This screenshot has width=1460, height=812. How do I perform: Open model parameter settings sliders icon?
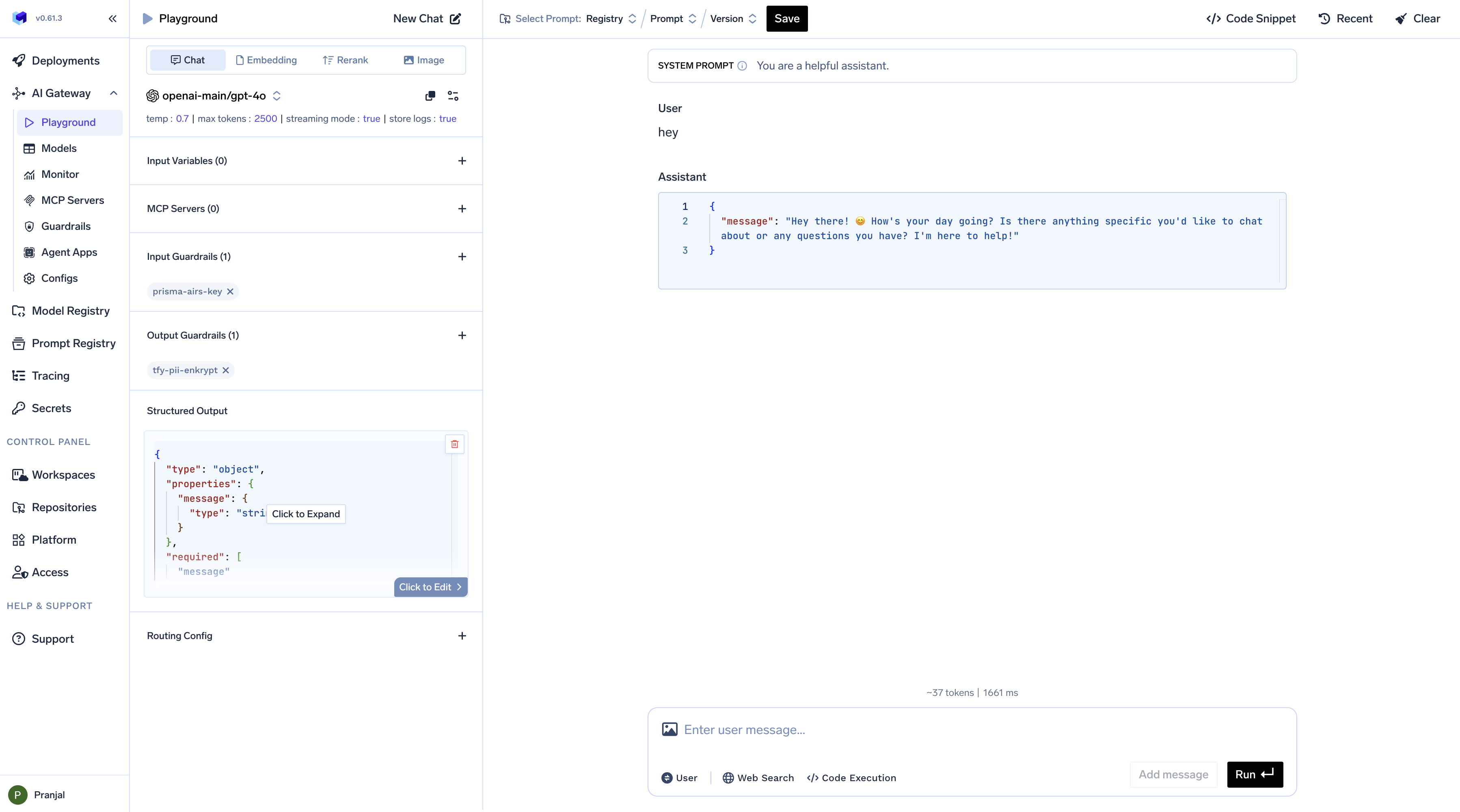click(x=453, y=96)
